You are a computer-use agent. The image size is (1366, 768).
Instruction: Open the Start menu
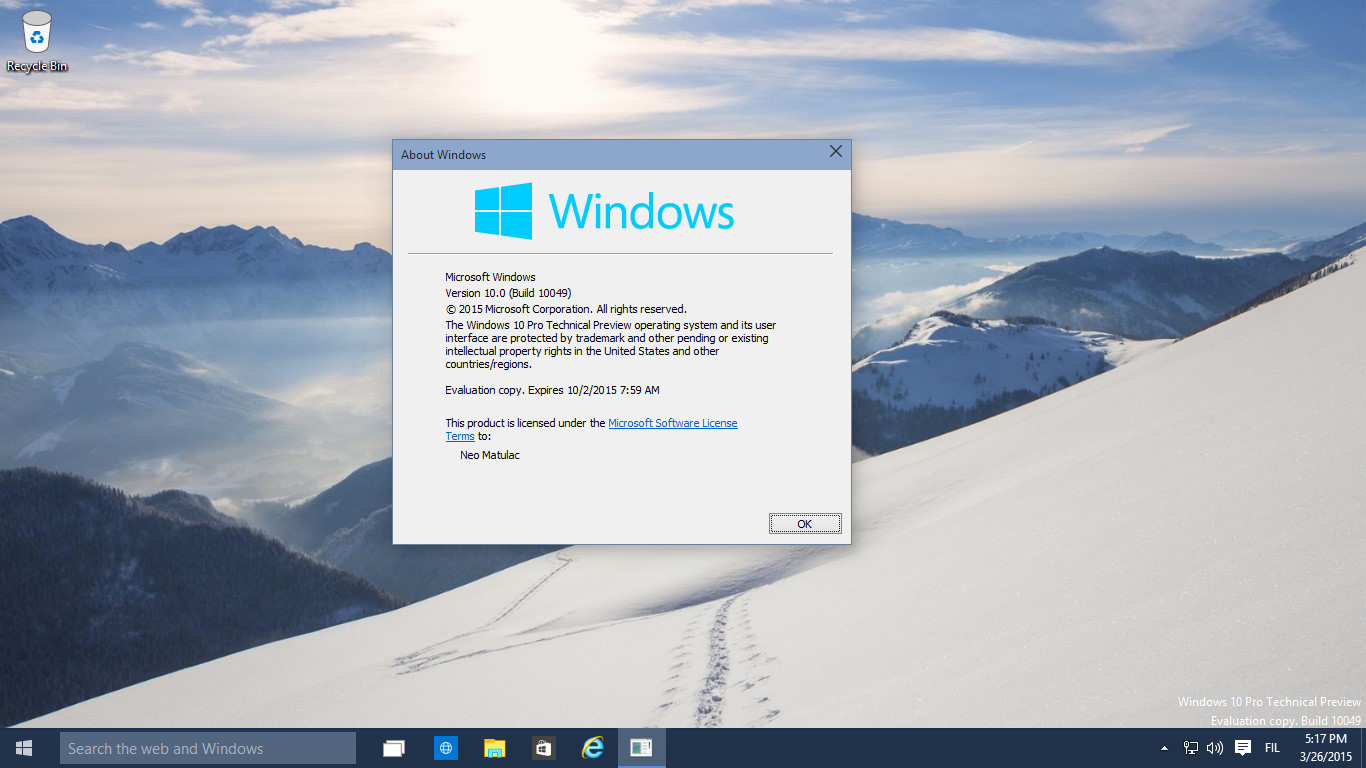[24, 748]
